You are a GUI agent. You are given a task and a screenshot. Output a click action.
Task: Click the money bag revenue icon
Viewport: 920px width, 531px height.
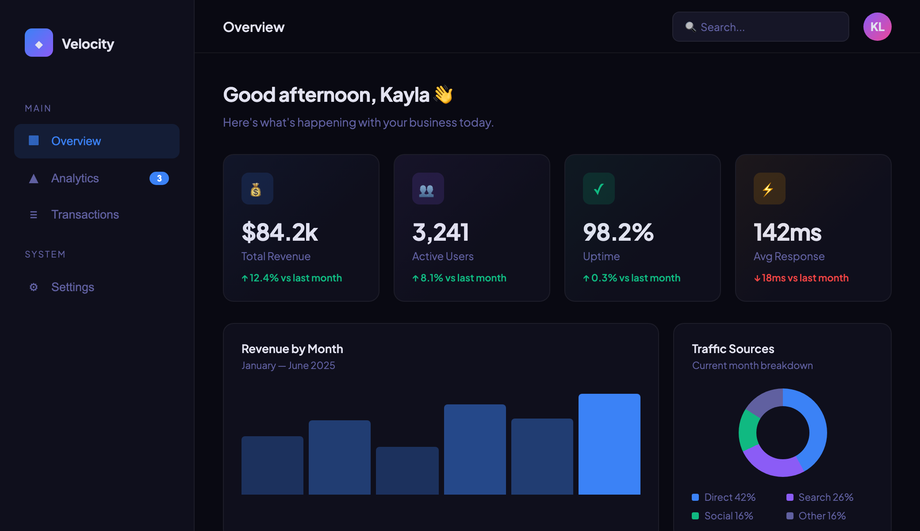pos(257,188)
